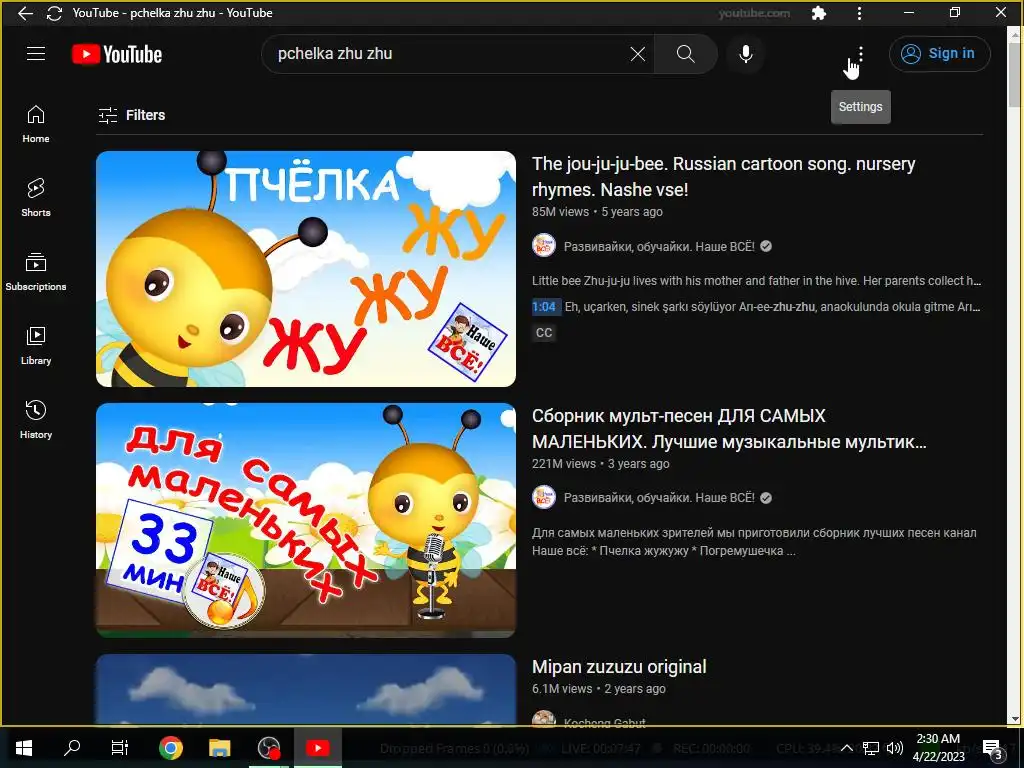Viewport: 1024px width, 768px height.
Task: Clear the search query with the X
Action: 638,54
